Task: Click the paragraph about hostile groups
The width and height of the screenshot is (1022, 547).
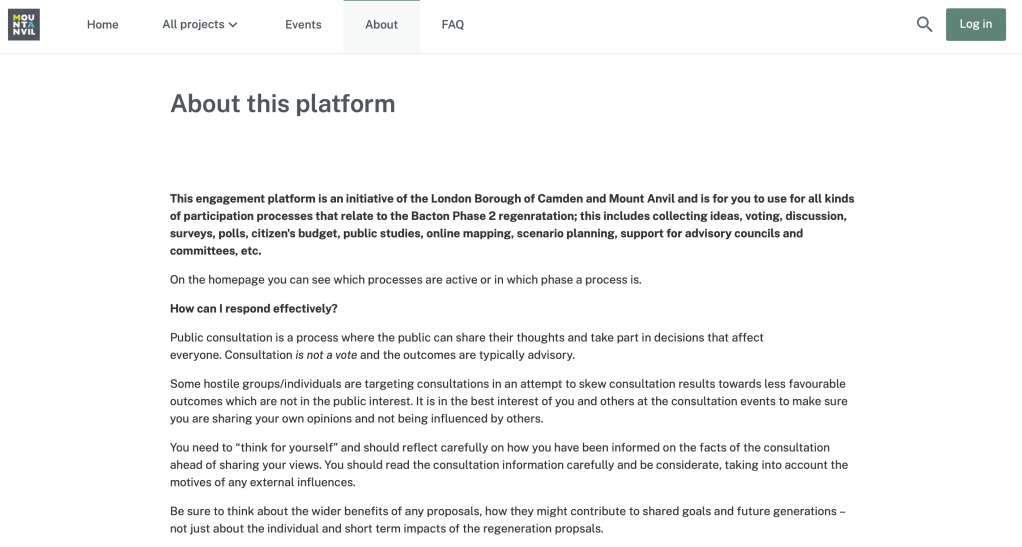Action: pos(508,401)
